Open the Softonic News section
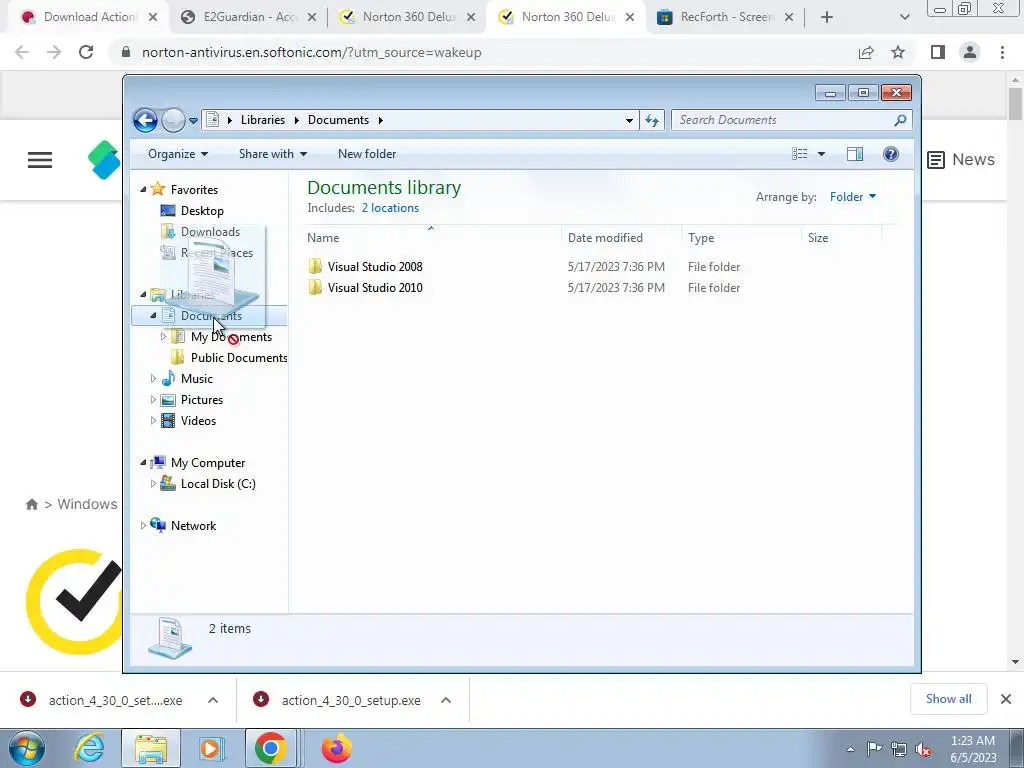 [961, 159]
